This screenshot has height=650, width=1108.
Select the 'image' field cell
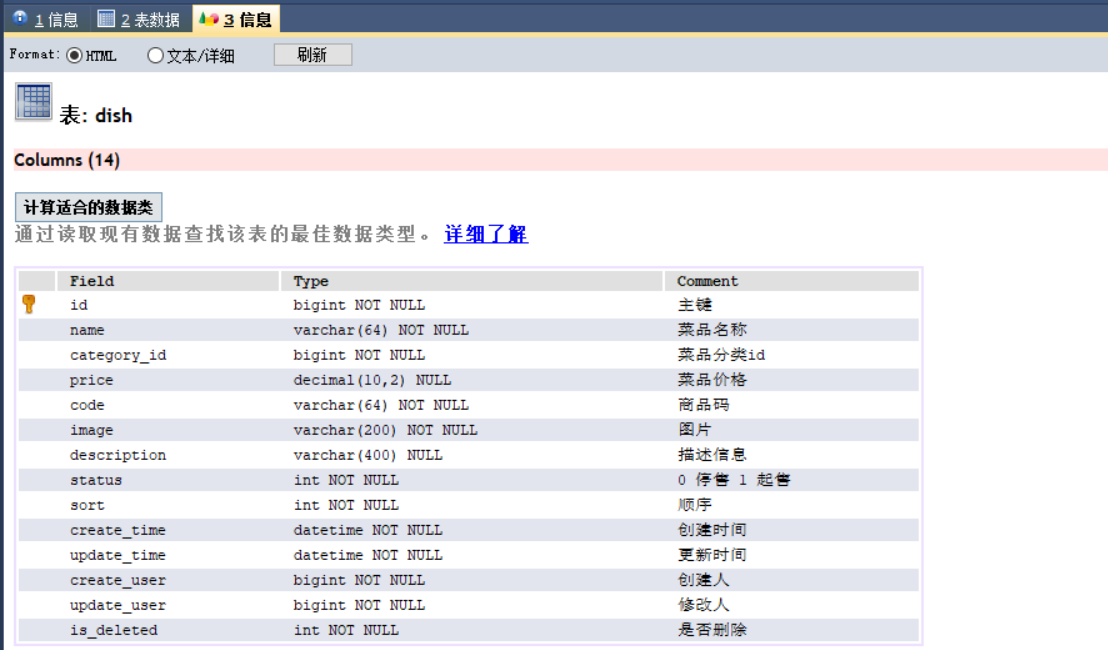coord(167,430)
